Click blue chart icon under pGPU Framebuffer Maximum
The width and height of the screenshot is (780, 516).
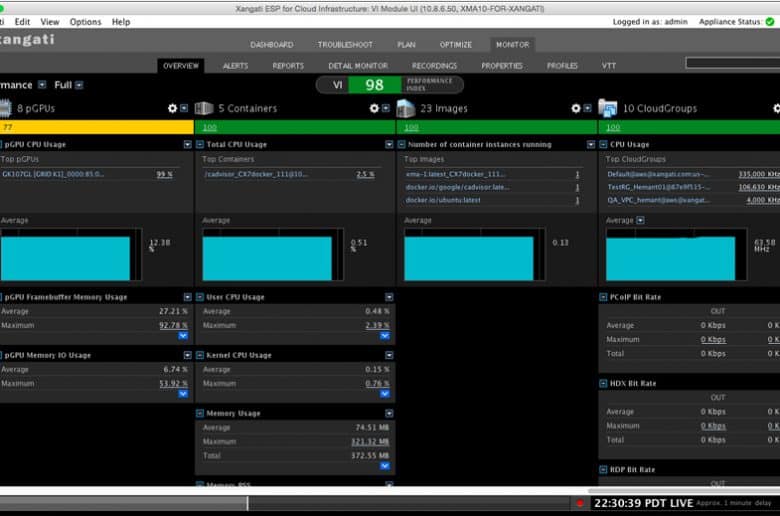tap(183, 336)
